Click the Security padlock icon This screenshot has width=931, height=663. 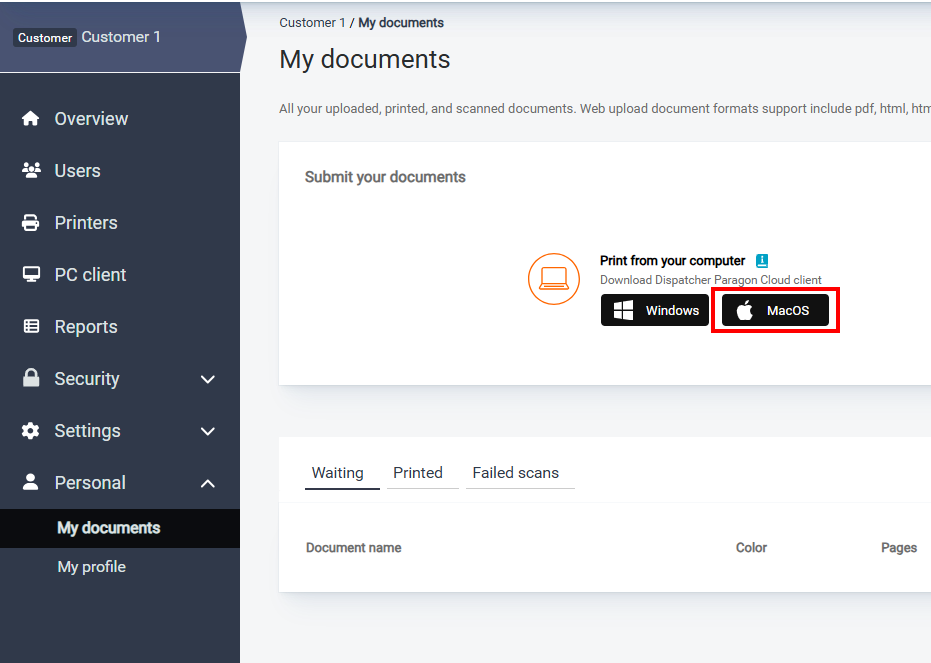[31, 379]
